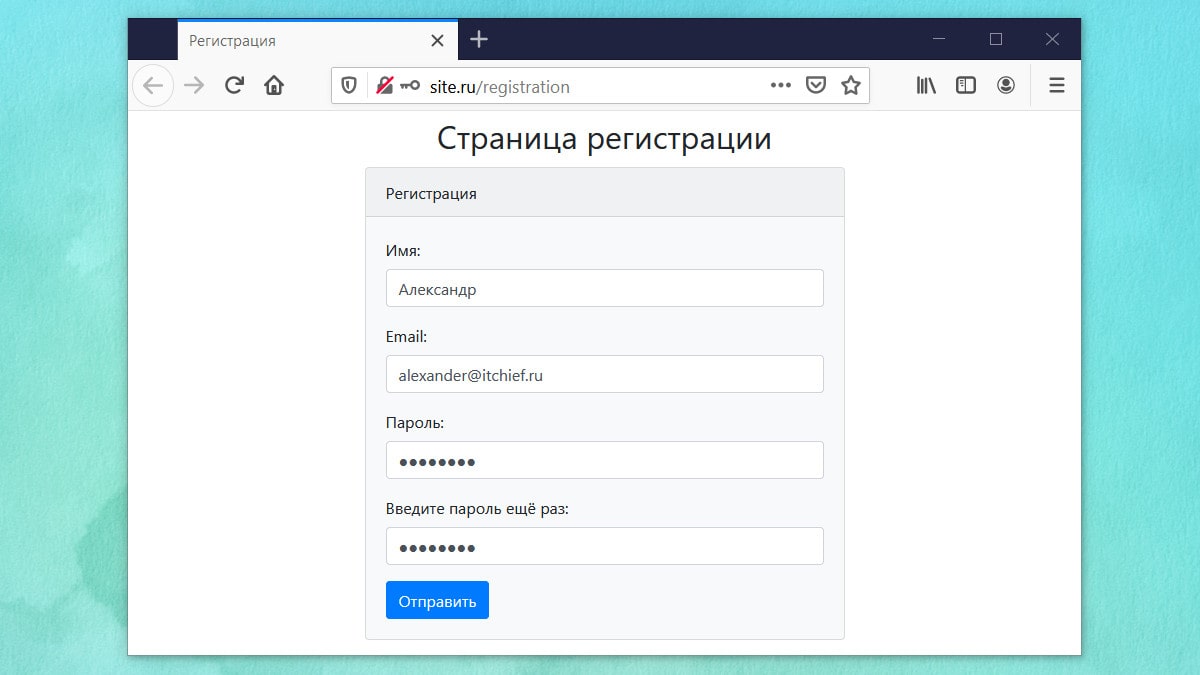Go back to the previous page
This screenshot has width=1200, height=675.
click(x=153, y=86)
